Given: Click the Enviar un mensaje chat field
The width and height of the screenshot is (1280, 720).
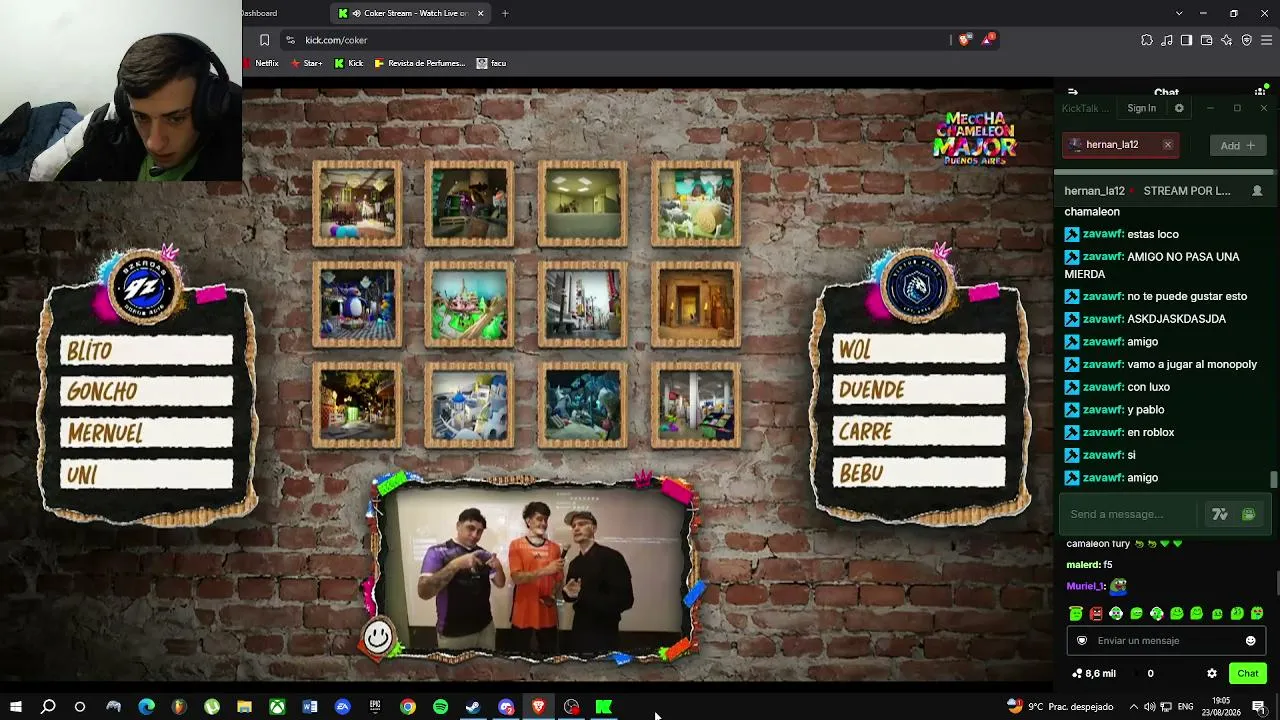Looking at the screenshot, I should tap(1165, 641).
